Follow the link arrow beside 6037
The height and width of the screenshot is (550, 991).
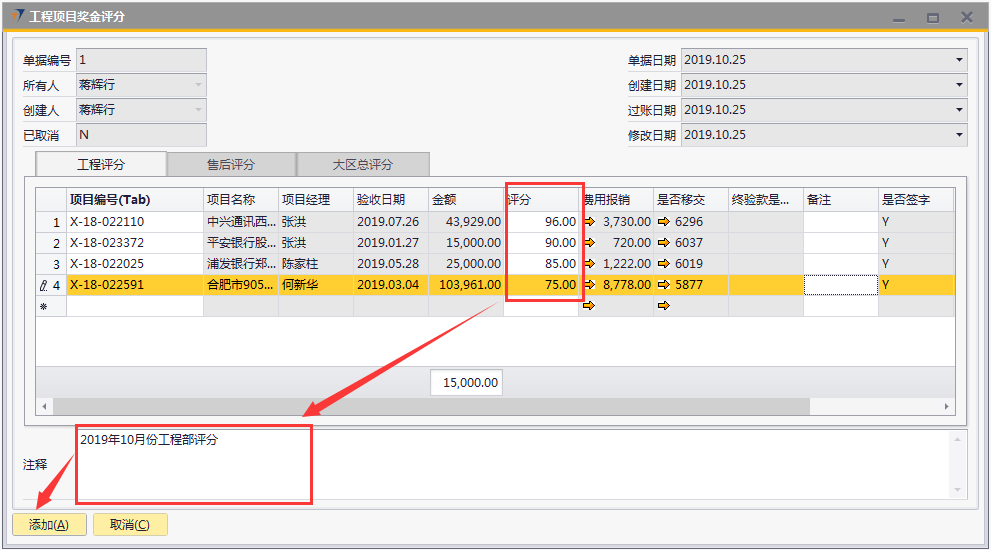pos(664,243)
